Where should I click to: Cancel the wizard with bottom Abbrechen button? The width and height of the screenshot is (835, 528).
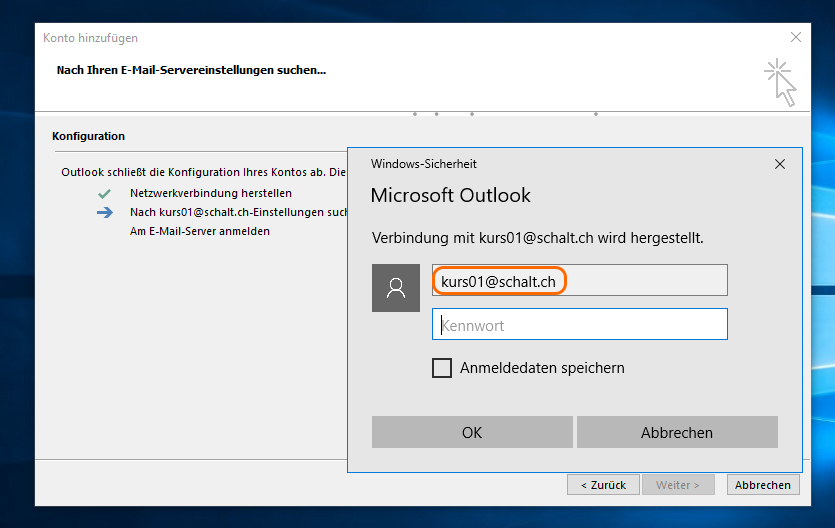[x=763, y=485]
